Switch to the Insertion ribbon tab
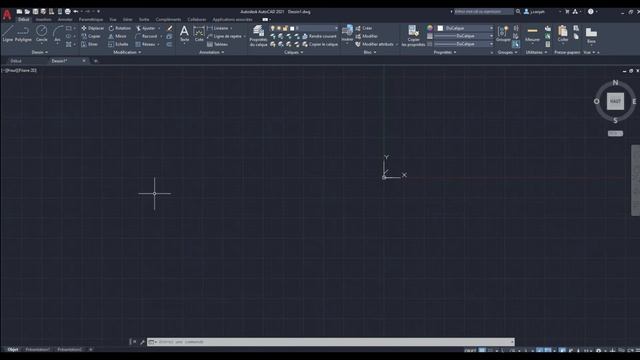This screenshot has width=640, height=360. [x=43, y=19]
